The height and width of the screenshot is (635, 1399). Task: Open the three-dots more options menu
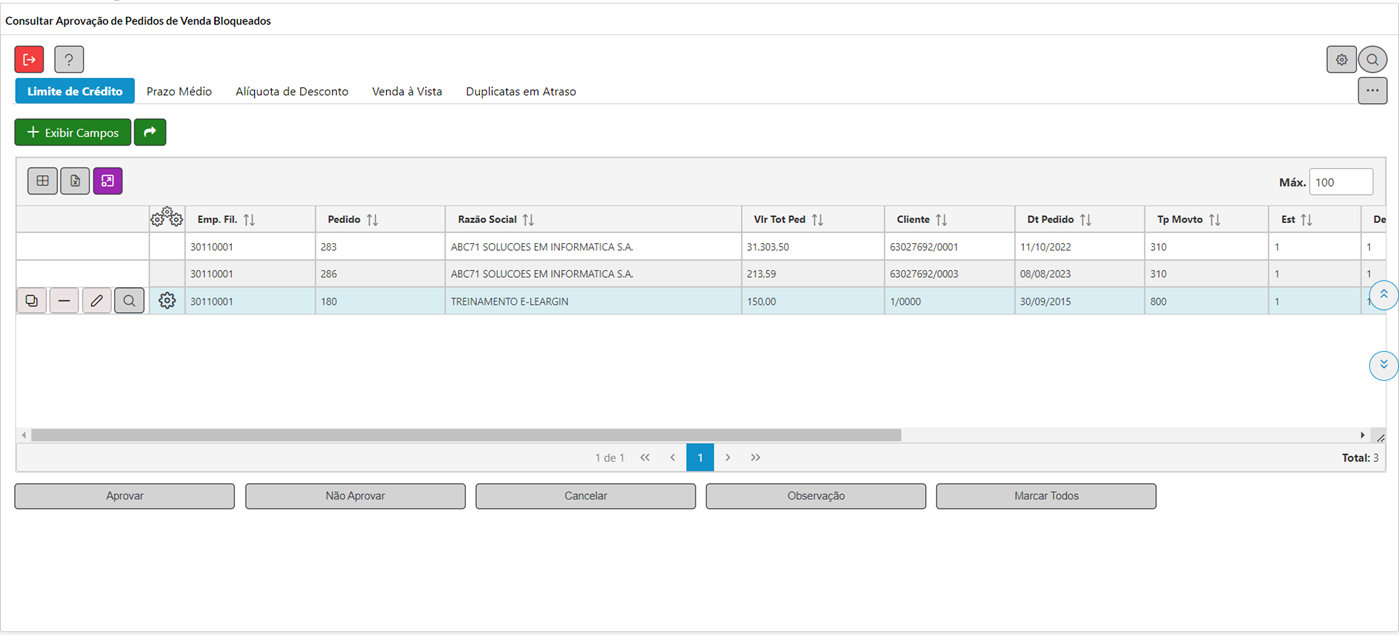[1372, 91]
